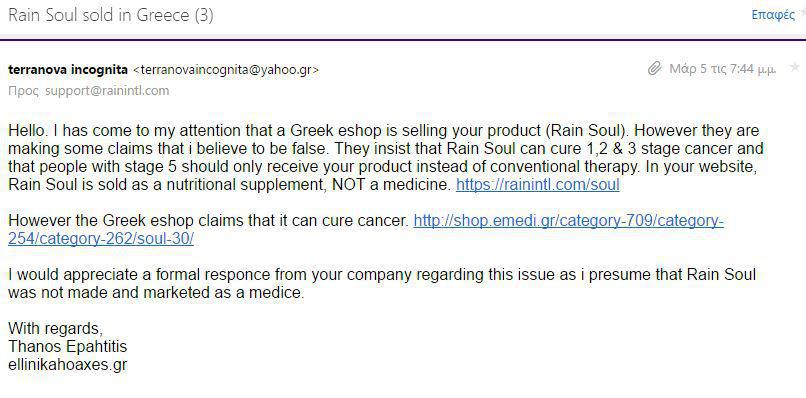
Task: Open the Επαφές contacts link
Action: pyautogui.click(x=773, y=14)
